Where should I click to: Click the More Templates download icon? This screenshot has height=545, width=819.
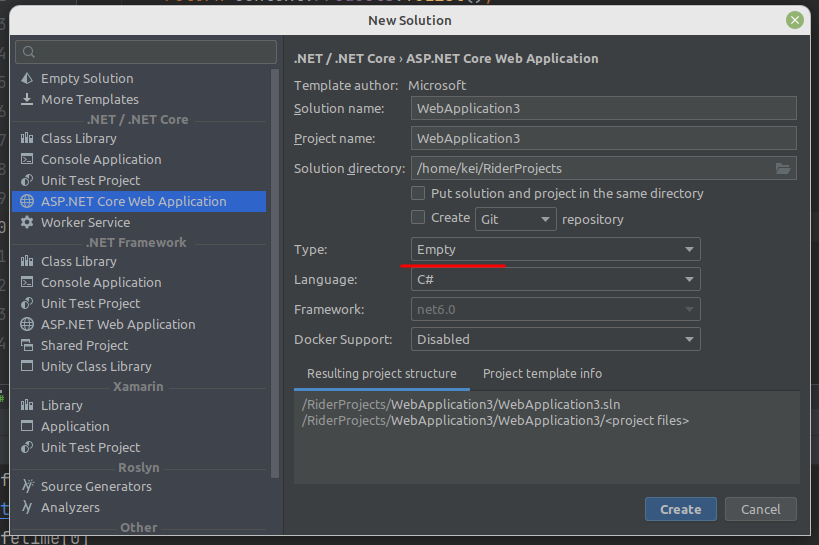pos(27,99)
